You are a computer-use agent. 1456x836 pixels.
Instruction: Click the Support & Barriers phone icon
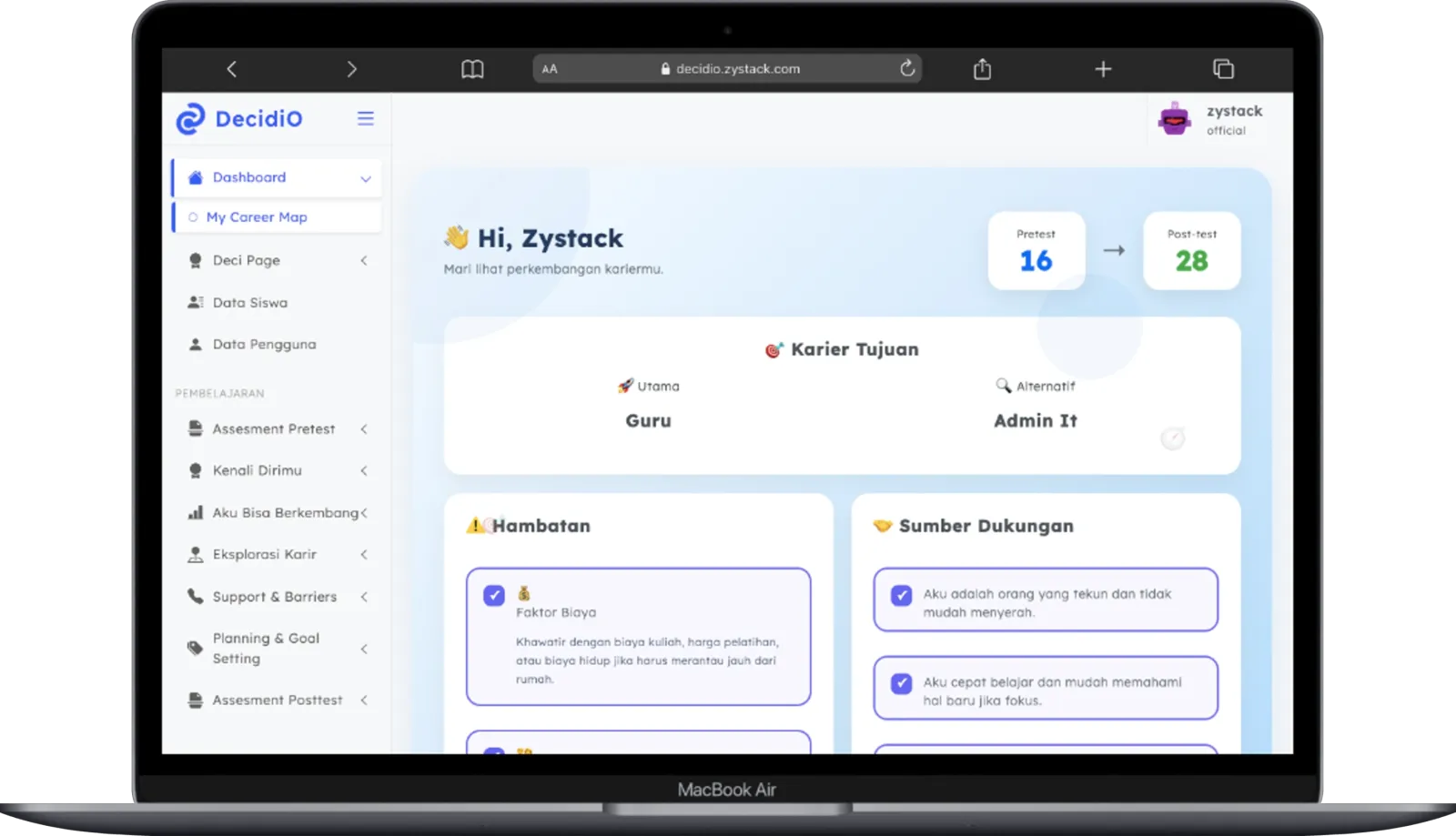coord(195,597)
